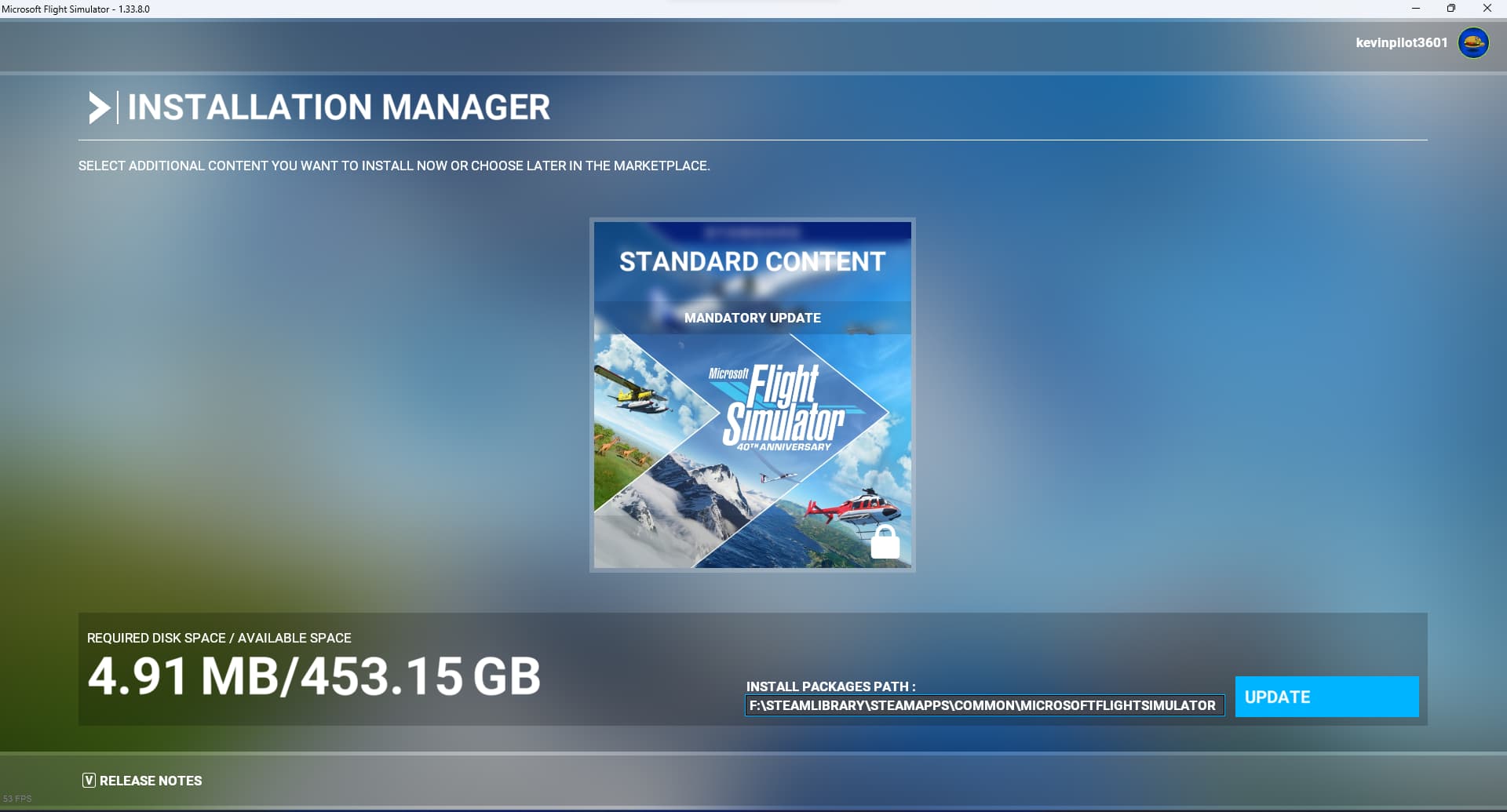This screenshot has height=812, width=1507.
Task: Click the kevinpilot3601 username
Action: tap(1401, 42)
